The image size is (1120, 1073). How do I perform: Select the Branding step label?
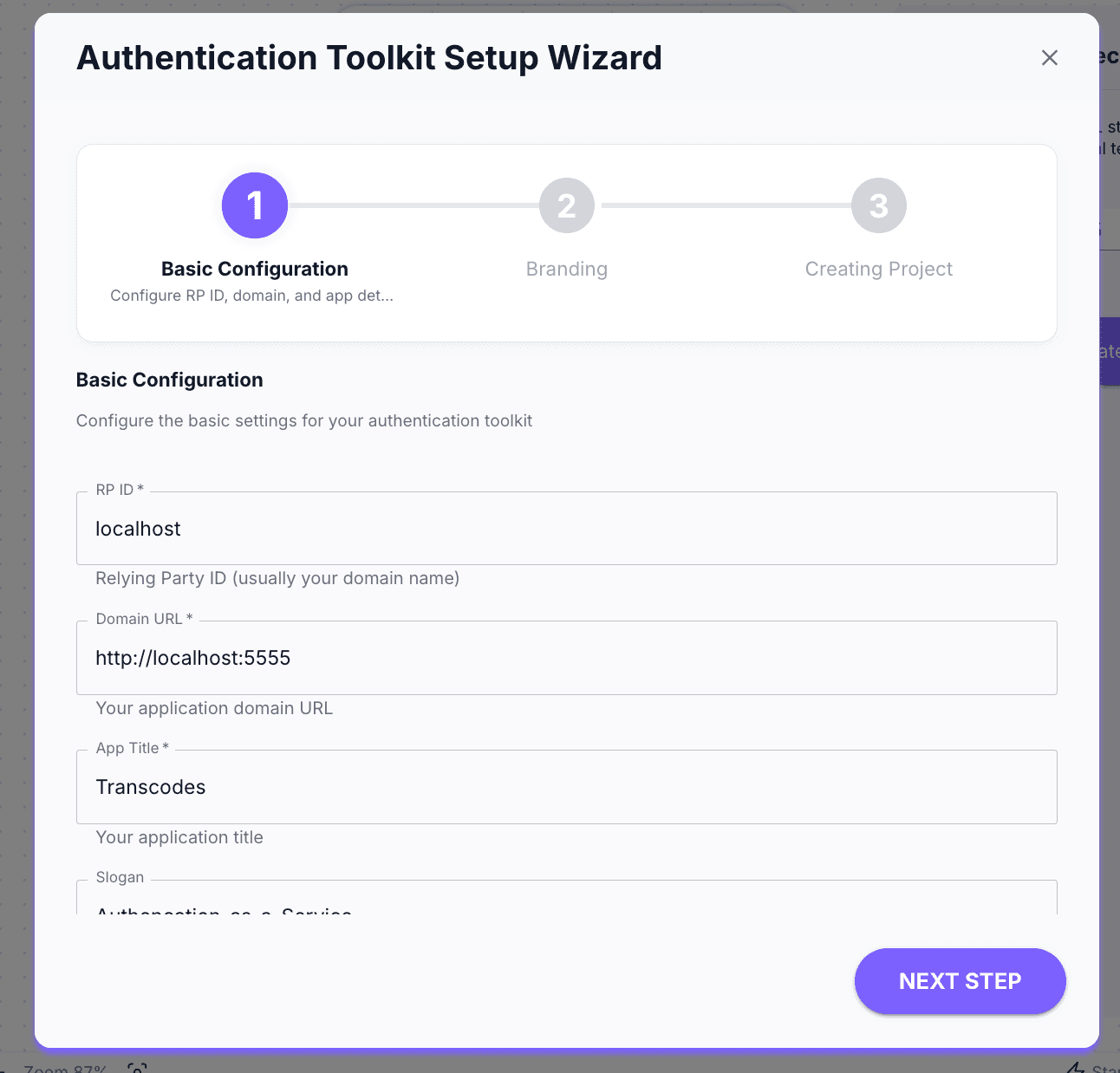(x=566, y=269)
